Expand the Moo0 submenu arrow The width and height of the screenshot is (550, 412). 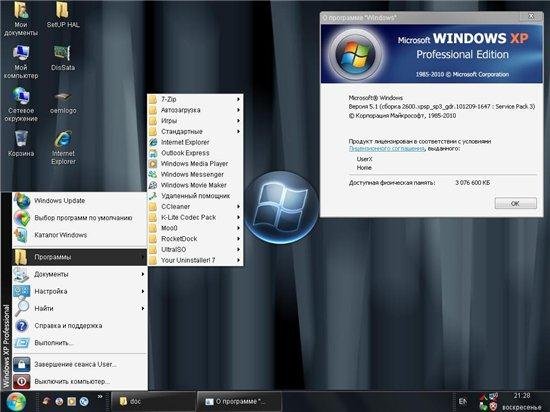[238, 228]
